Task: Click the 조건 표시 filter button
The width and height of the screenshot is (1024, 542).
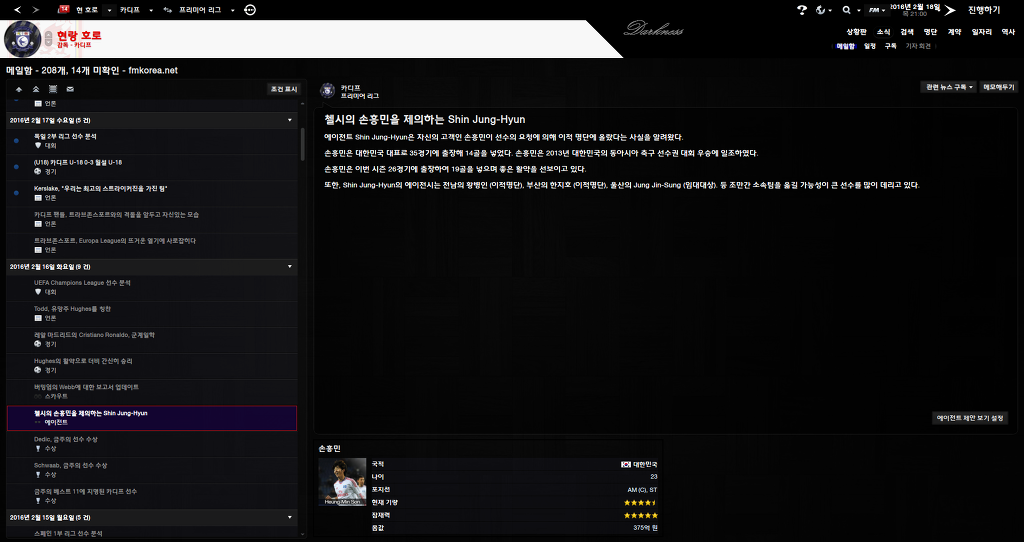Action: (284, 89)
